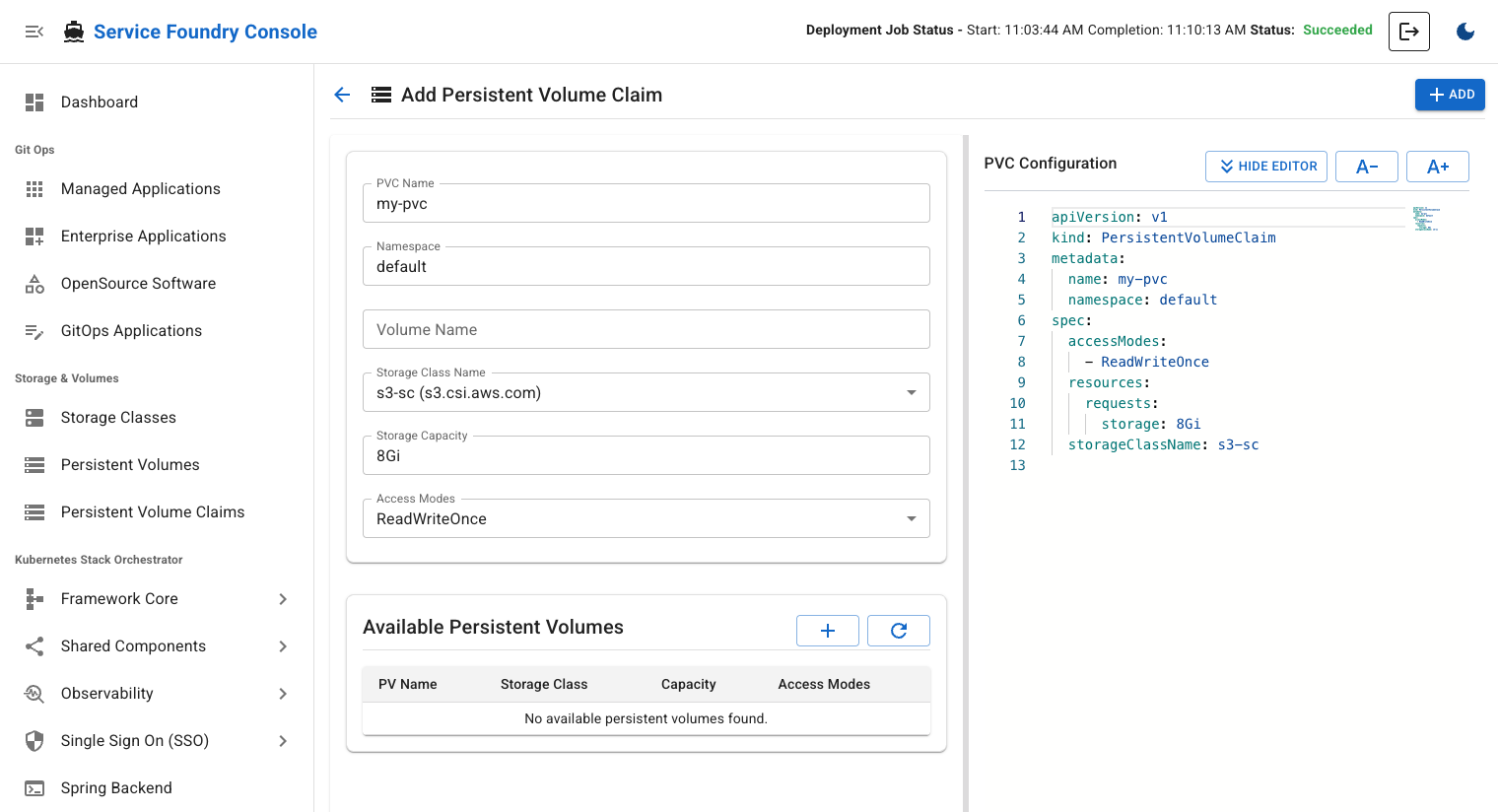The height and width of the screenshot is (812, 1498).
Task: Click the logout icon in the header
Action: (x=1408, y=31)
